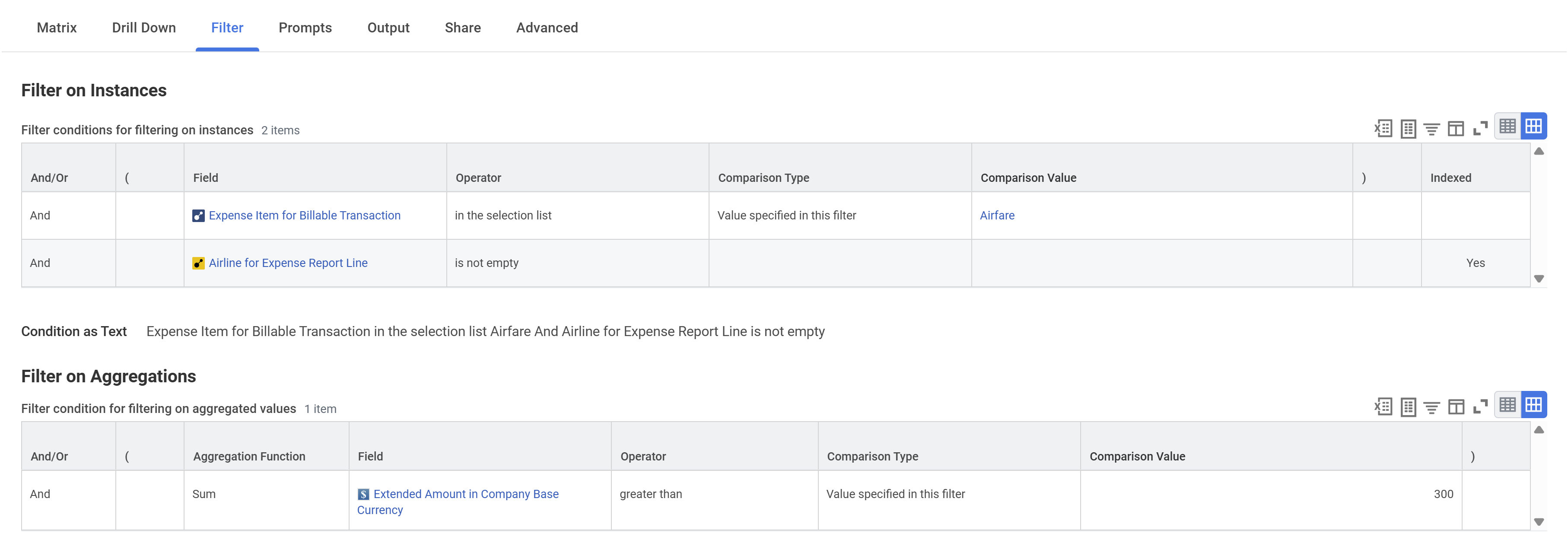The height and width of the screenshot is (546, 1568).
Task: Open the Output tab
Action: click(388, 28)
